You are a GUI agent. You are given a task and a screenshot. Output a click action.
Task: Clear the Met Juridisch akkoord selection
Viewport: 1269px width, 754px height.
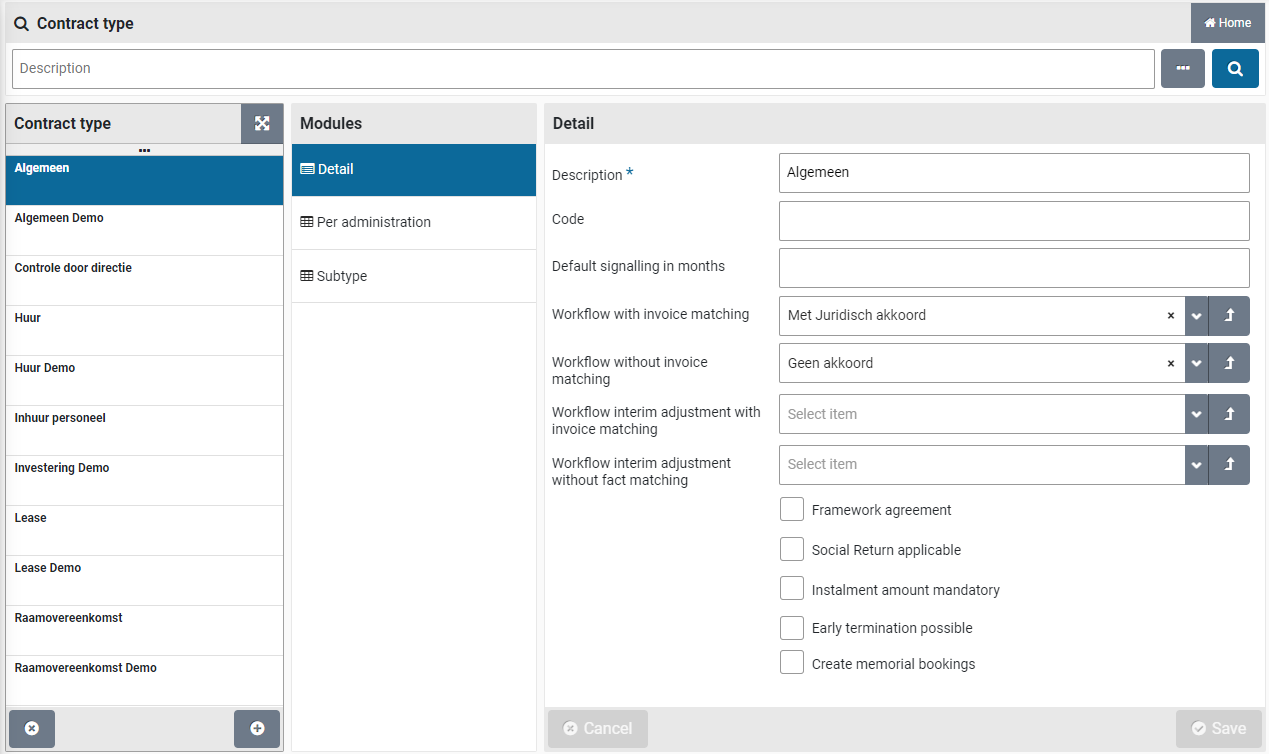click(1170, 316)
